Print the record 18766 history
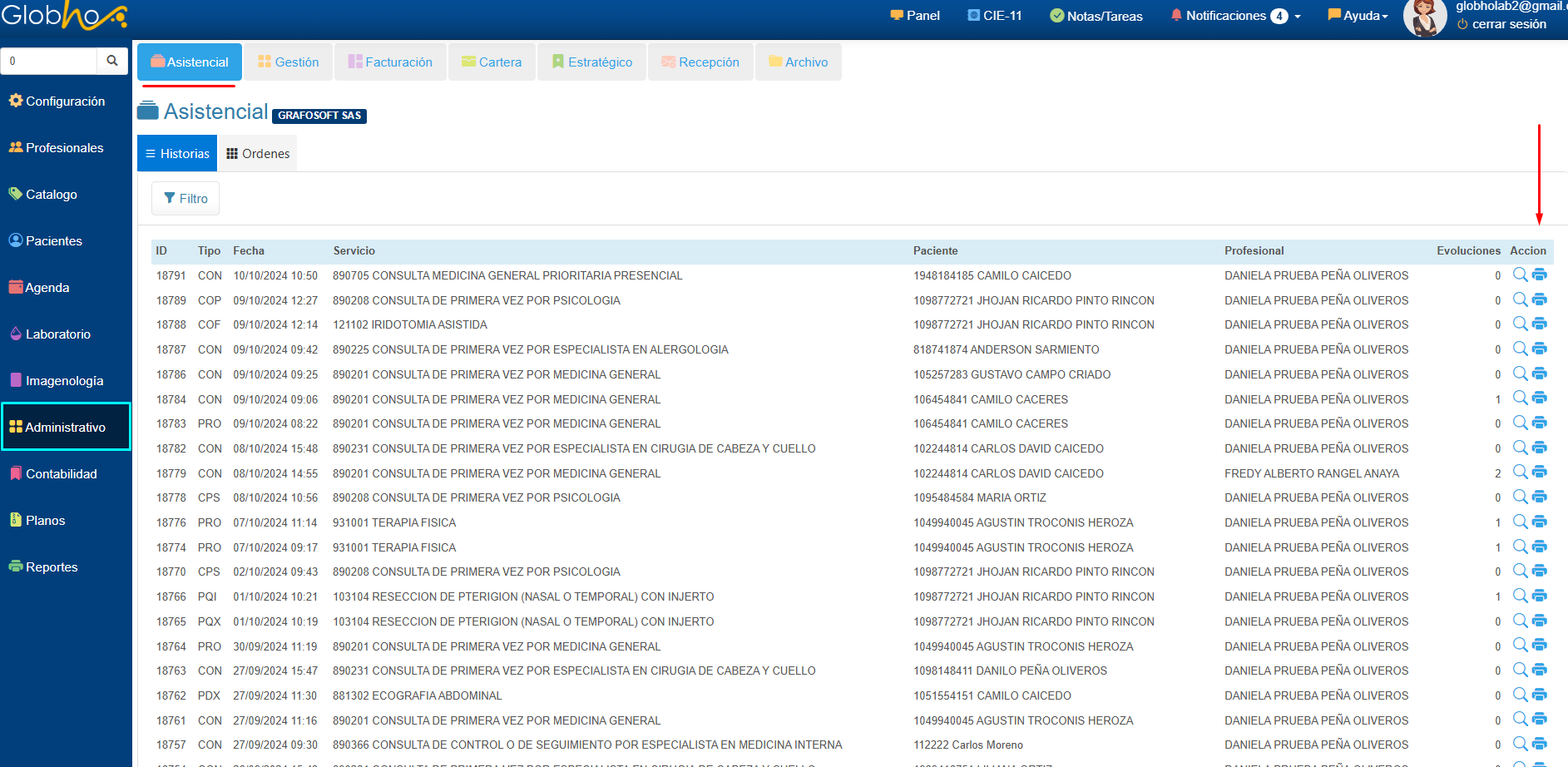 pyautogui.click(x=1540, y=596)
